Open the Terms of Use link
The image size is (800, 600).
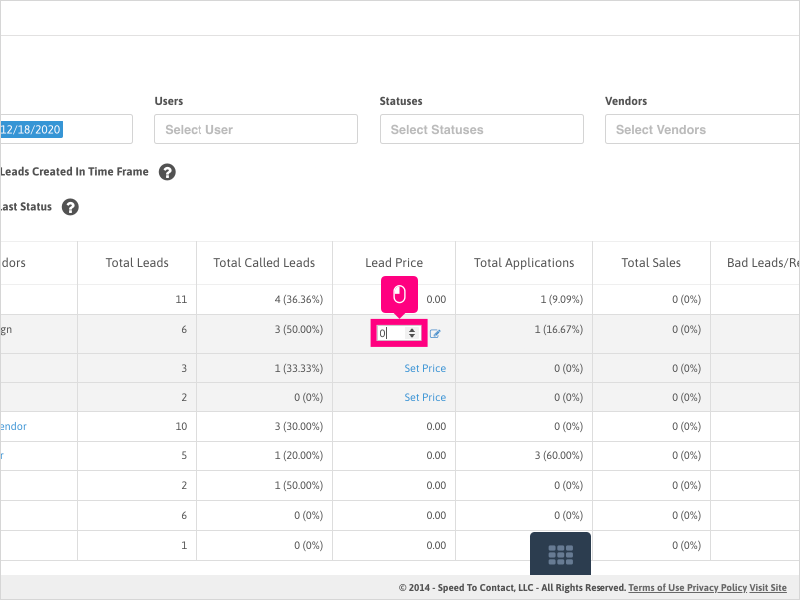pyautogui.click(x=656, y=588)
